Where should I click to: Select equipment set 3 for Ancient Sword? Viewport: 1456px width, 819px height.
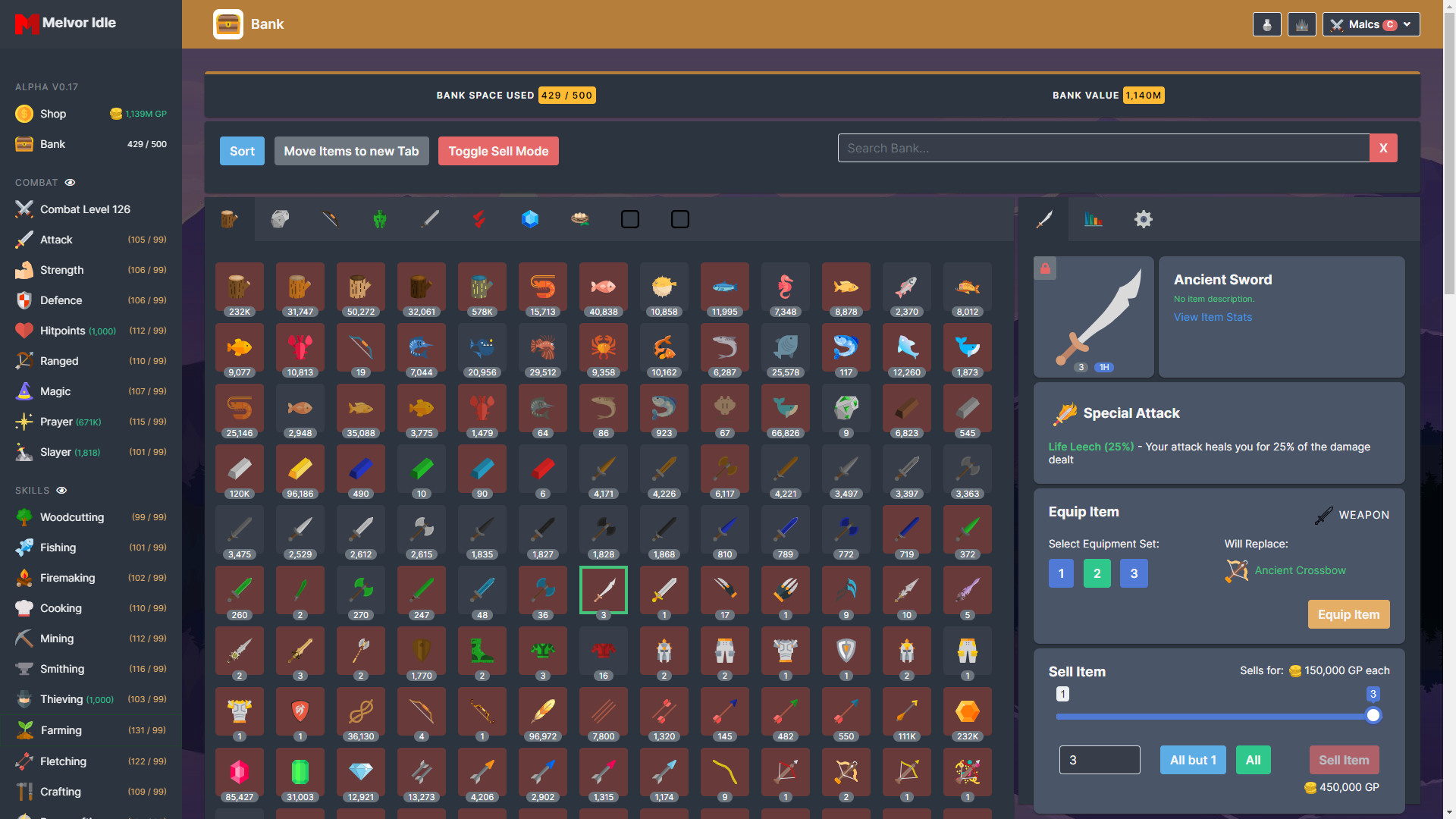(x=1133, y=573)
